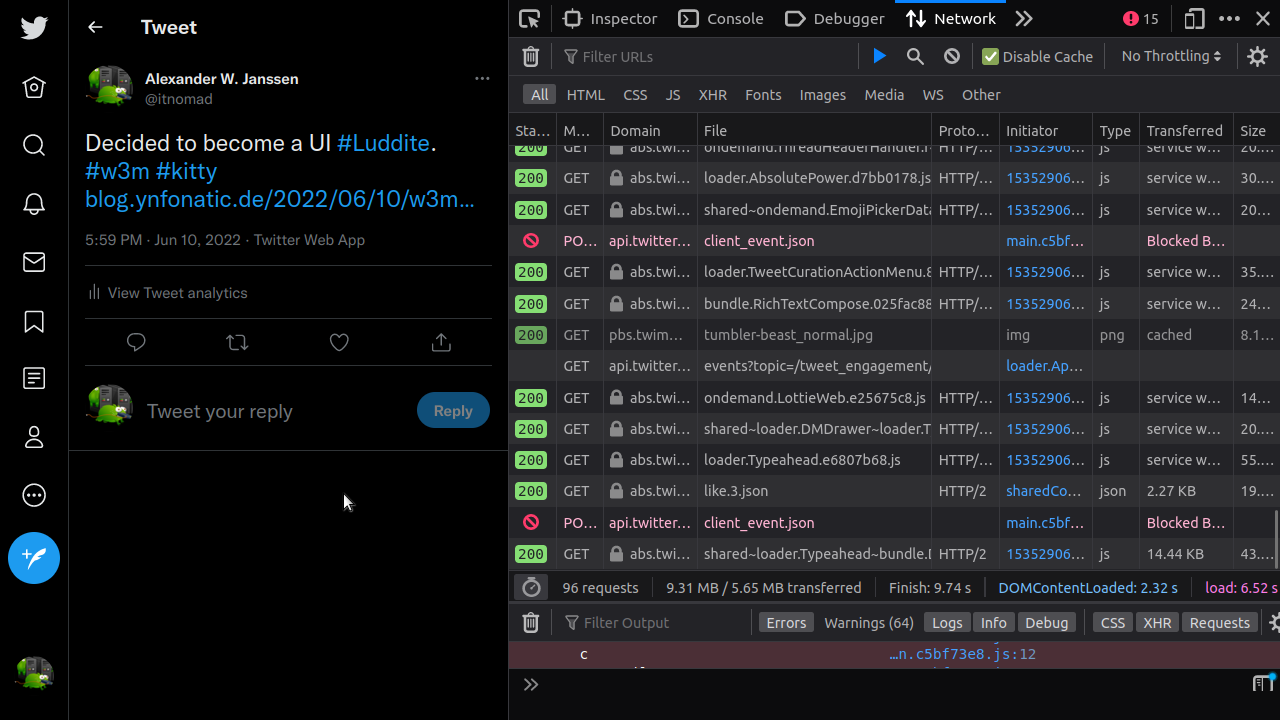This screenshot has height=720, width=1280.
Task: Focus the Filter Output console field
Action: (x=654, y=623)
